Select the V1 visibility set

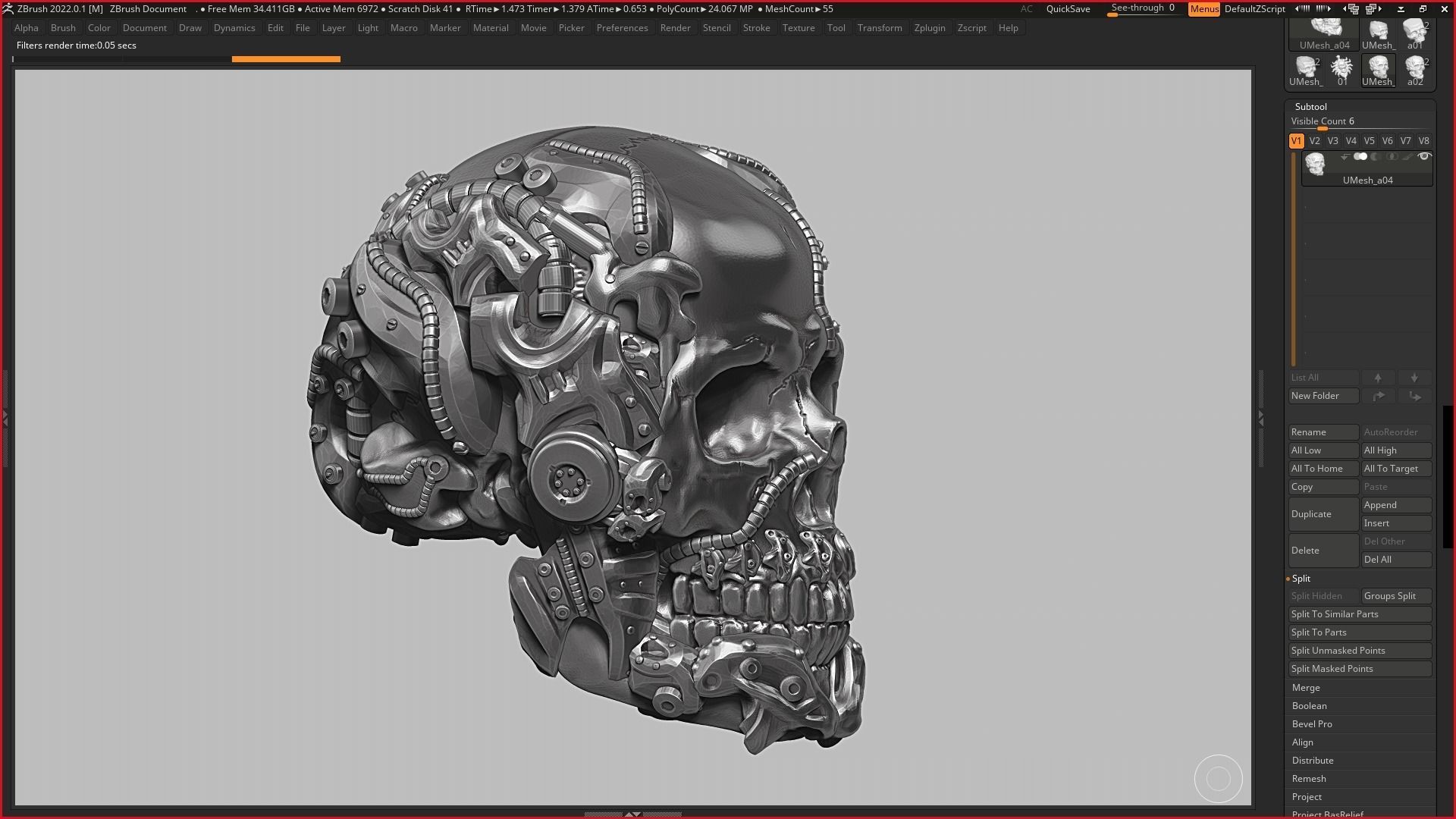(1296, 141)
